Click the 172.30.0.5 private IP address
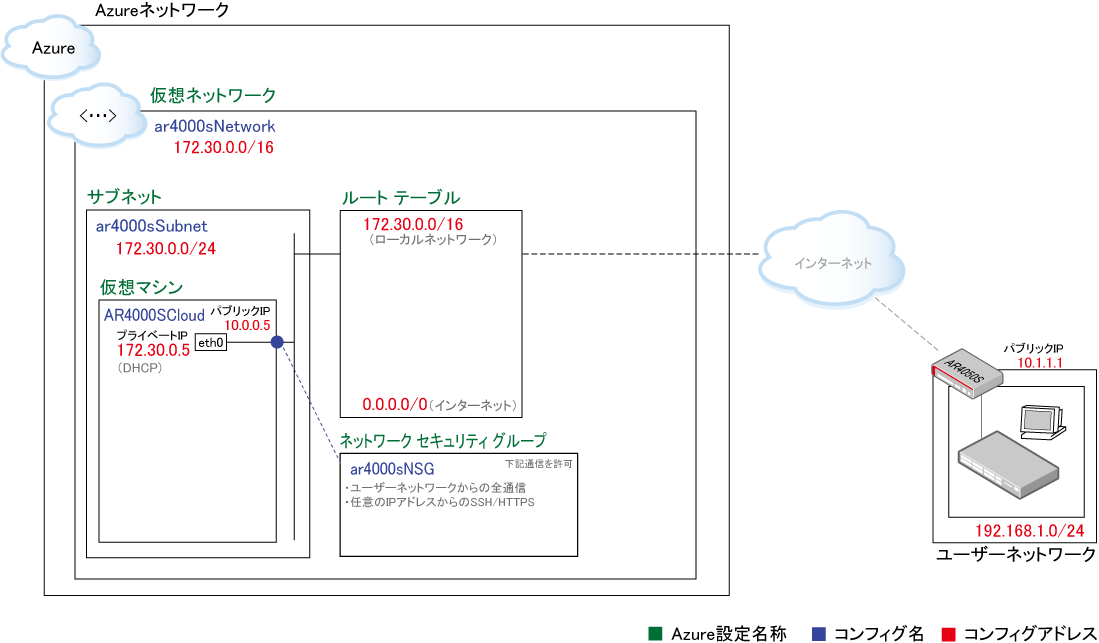The height and width of the screenshot is (643, 1099). 153,350
